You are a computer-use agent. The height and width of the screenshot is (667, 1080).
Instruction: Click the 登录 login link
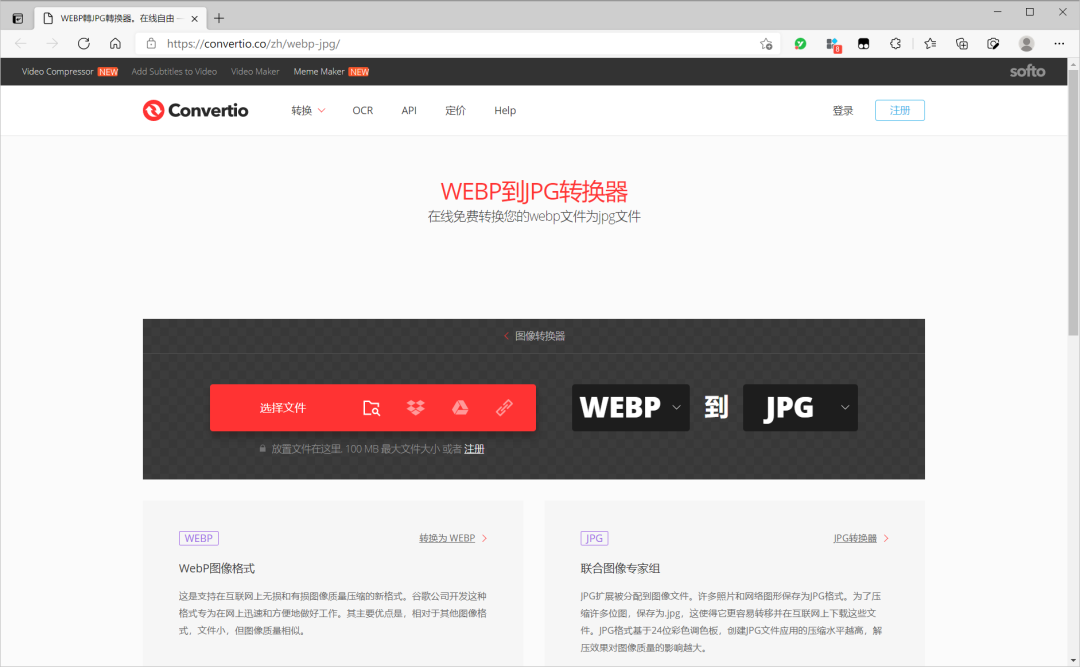coord(843,110)
